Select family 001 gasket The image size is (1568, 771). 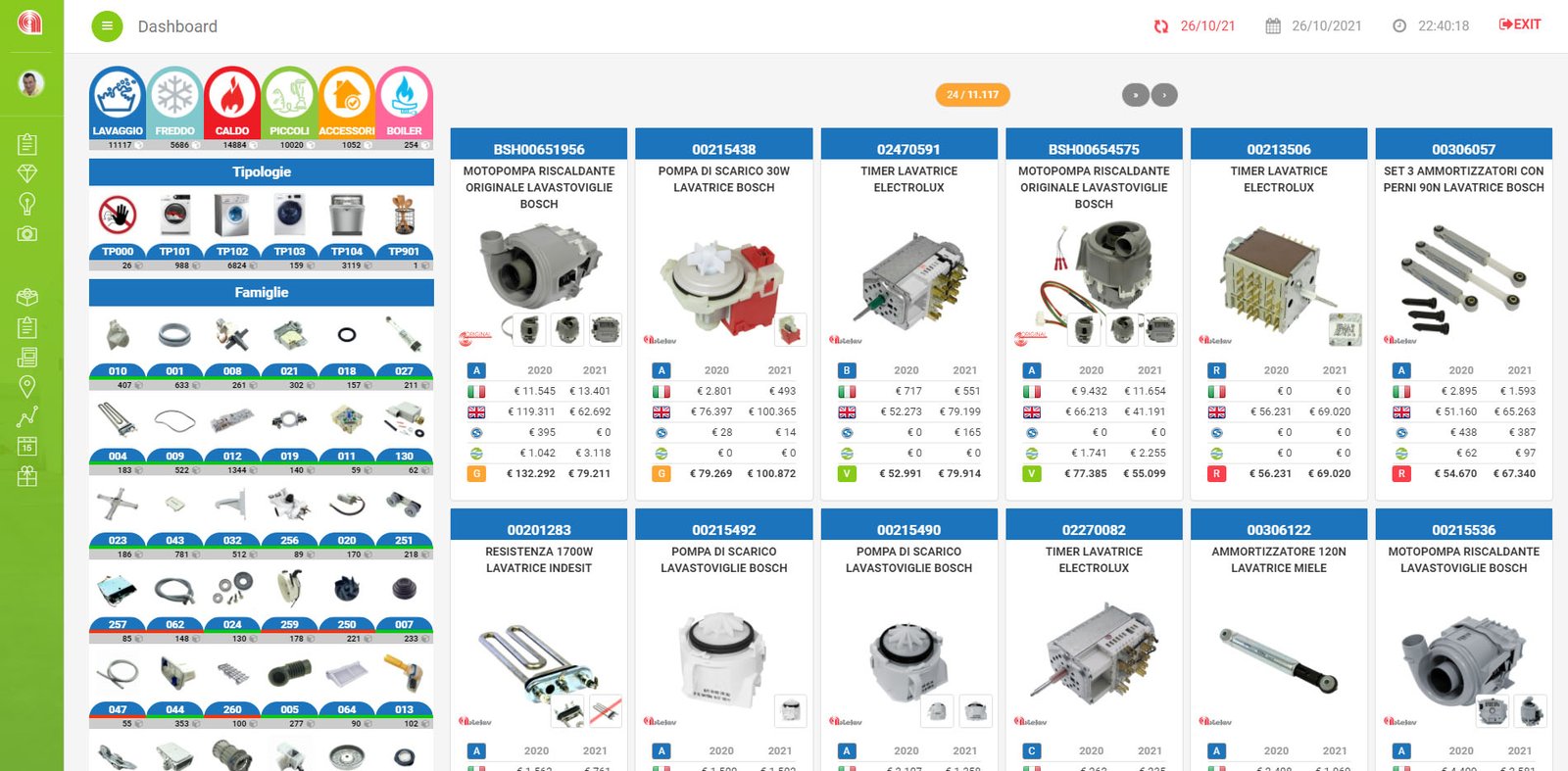point(174,351)
